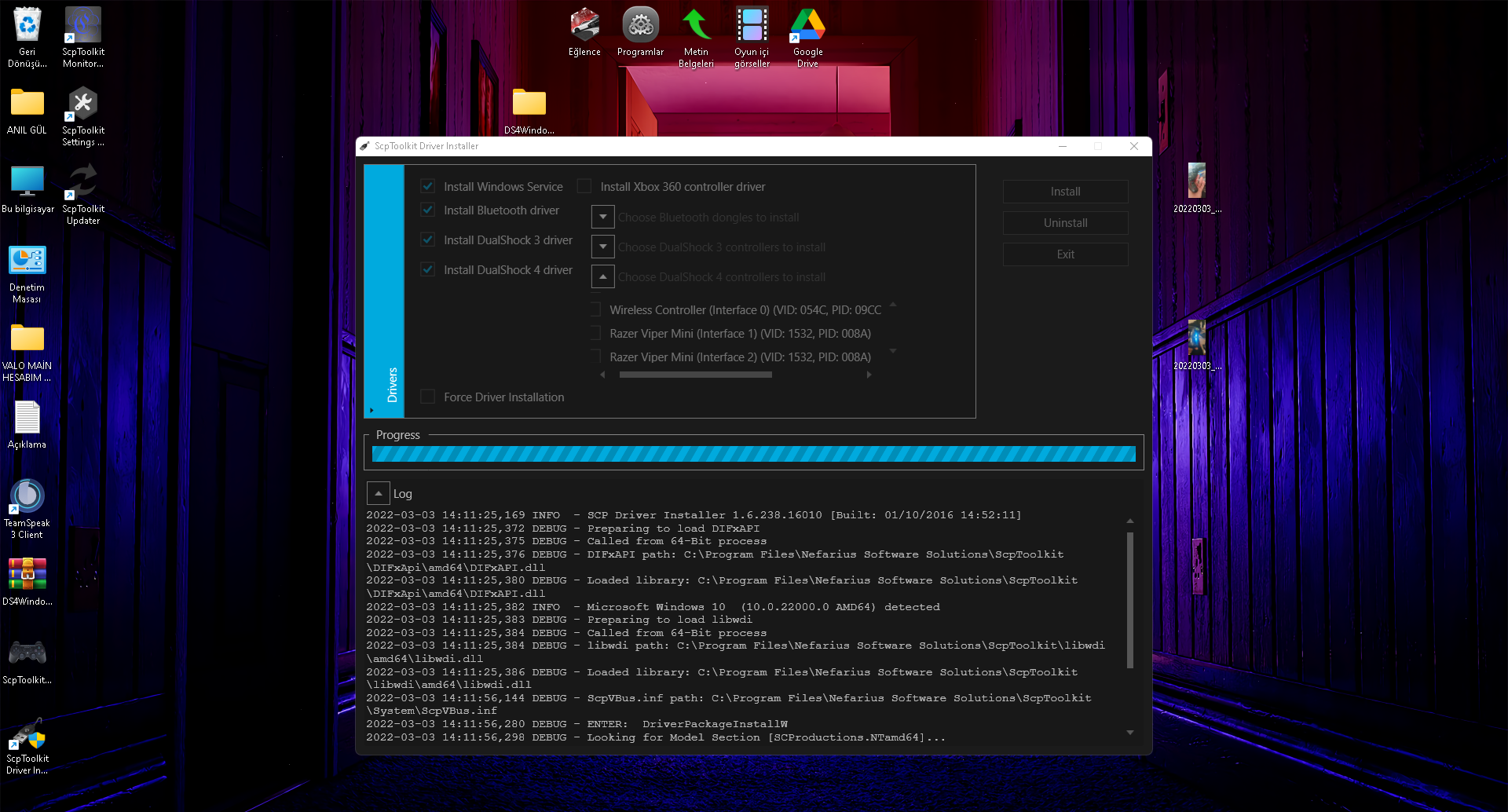Viewport: 1508px width, 812px height.
Task: Click the 'SCP Driver Installer 1.6.238.16010' log line
Action: [694, 515]
